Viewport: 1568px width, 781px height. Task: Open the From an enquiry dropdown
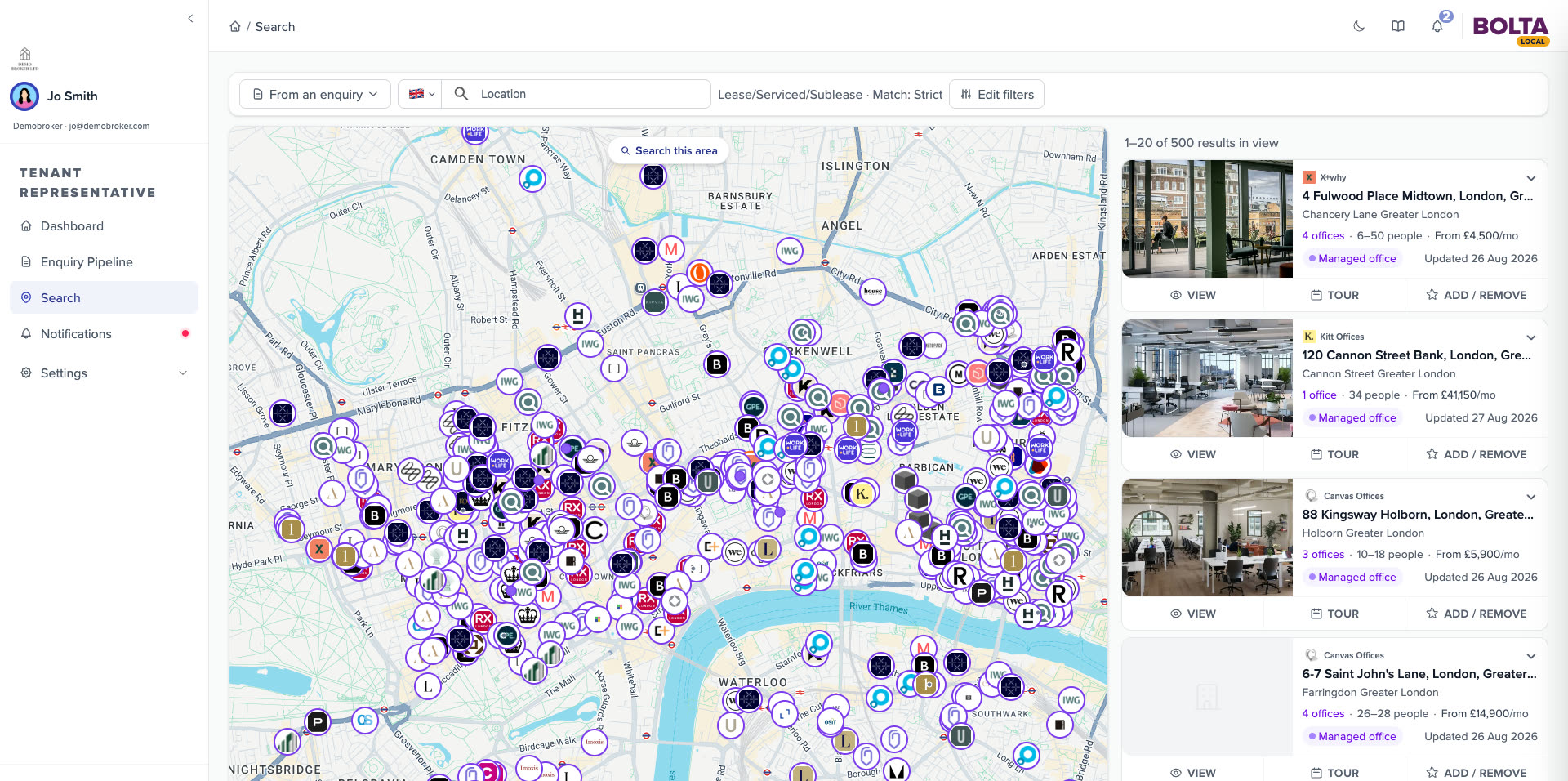click(x=315, y=94)
